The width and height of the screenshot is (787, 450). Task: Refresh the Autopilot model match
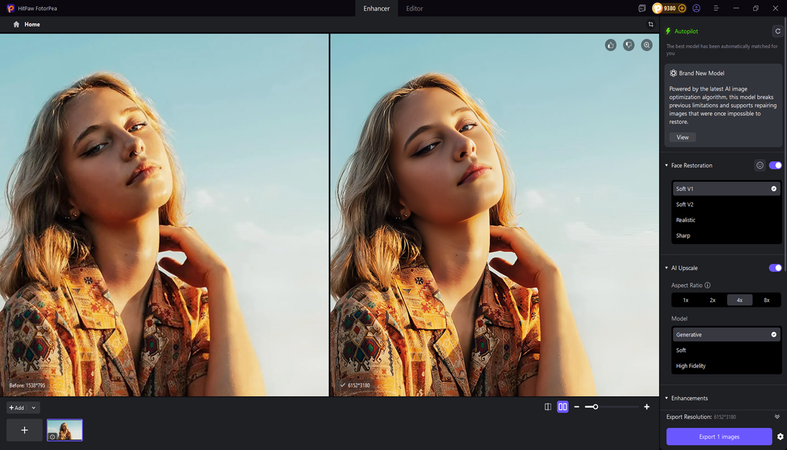pyautogui.click(x=777, y=32)
